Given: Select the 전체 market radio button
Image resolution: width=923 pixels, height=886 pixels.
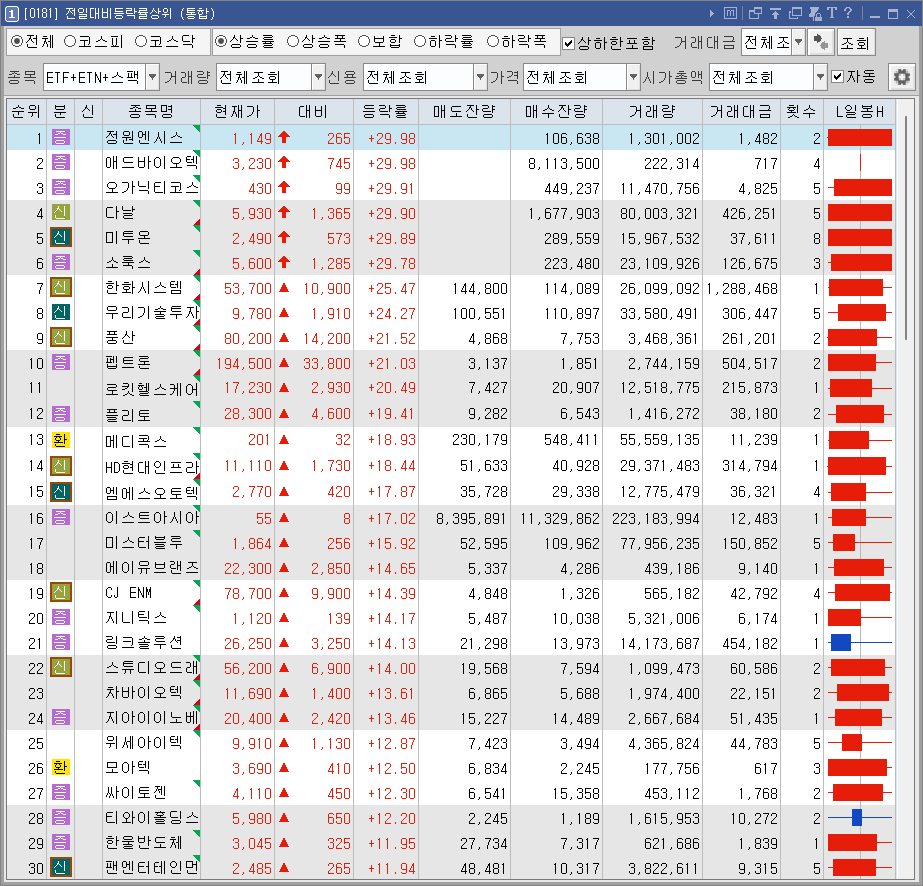Looking at the screenshot, I should [x=17, y=41].
